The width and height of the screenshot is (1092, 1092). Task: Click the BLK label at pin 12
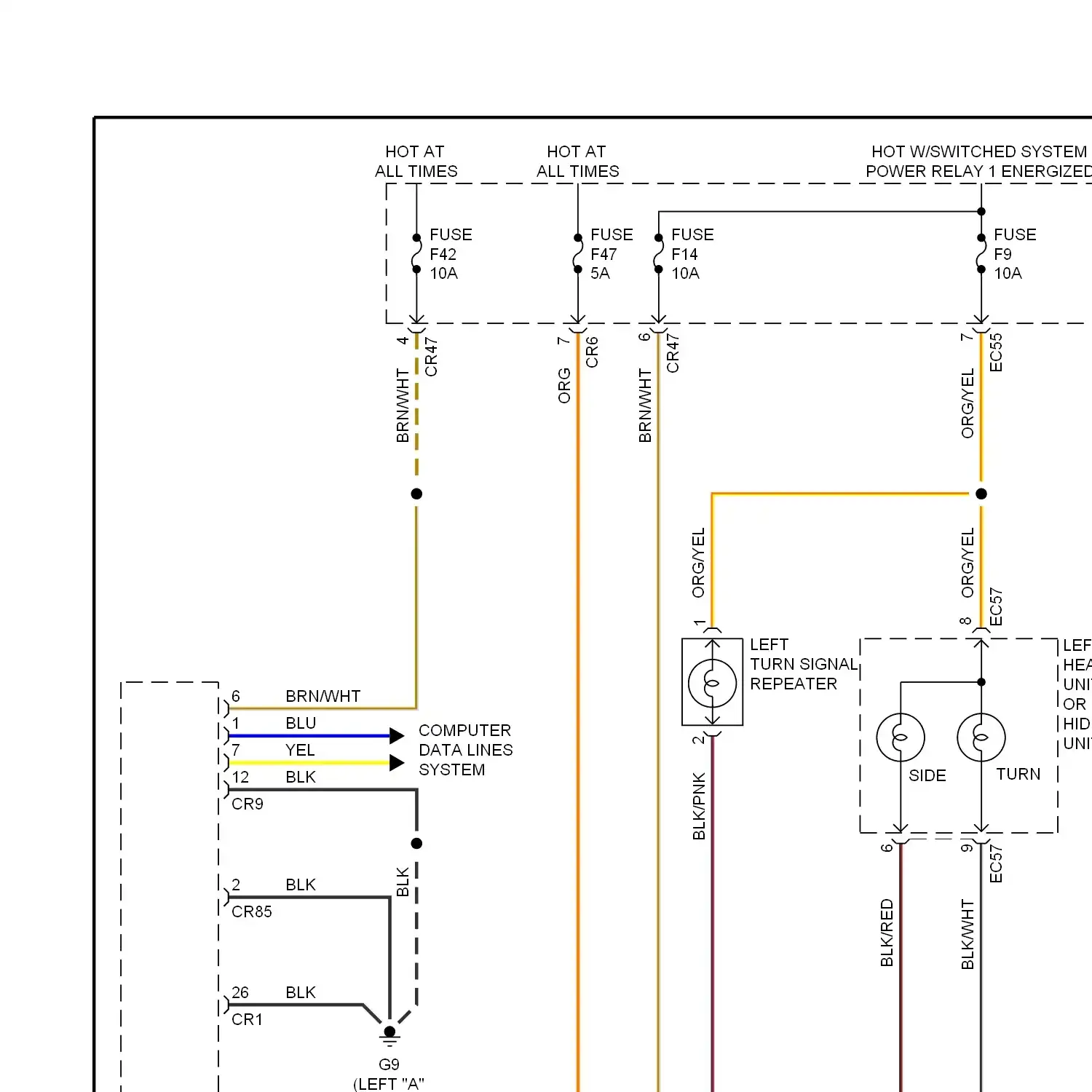301,777
